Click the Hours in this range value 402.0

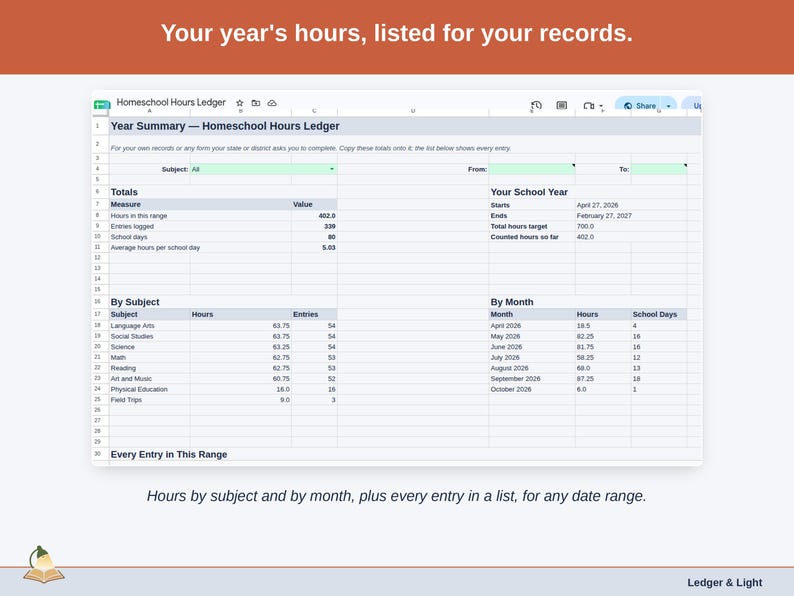pyautogui.click(x=327, y=216)
